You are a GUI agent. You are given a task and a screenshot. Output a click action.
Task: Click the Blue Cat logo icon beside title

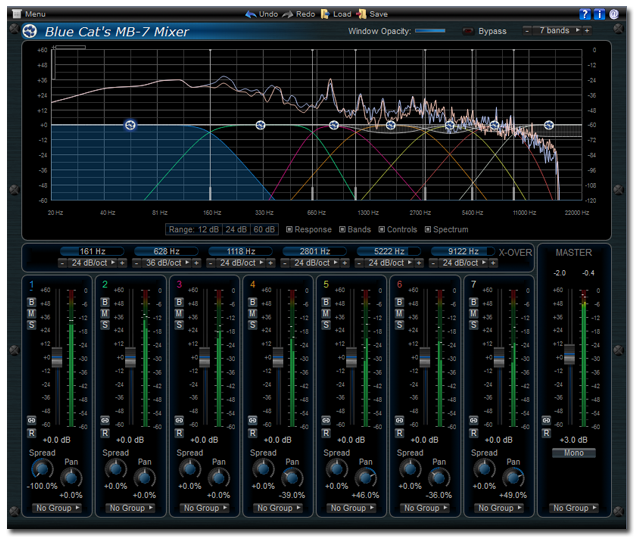coord(30,31)
